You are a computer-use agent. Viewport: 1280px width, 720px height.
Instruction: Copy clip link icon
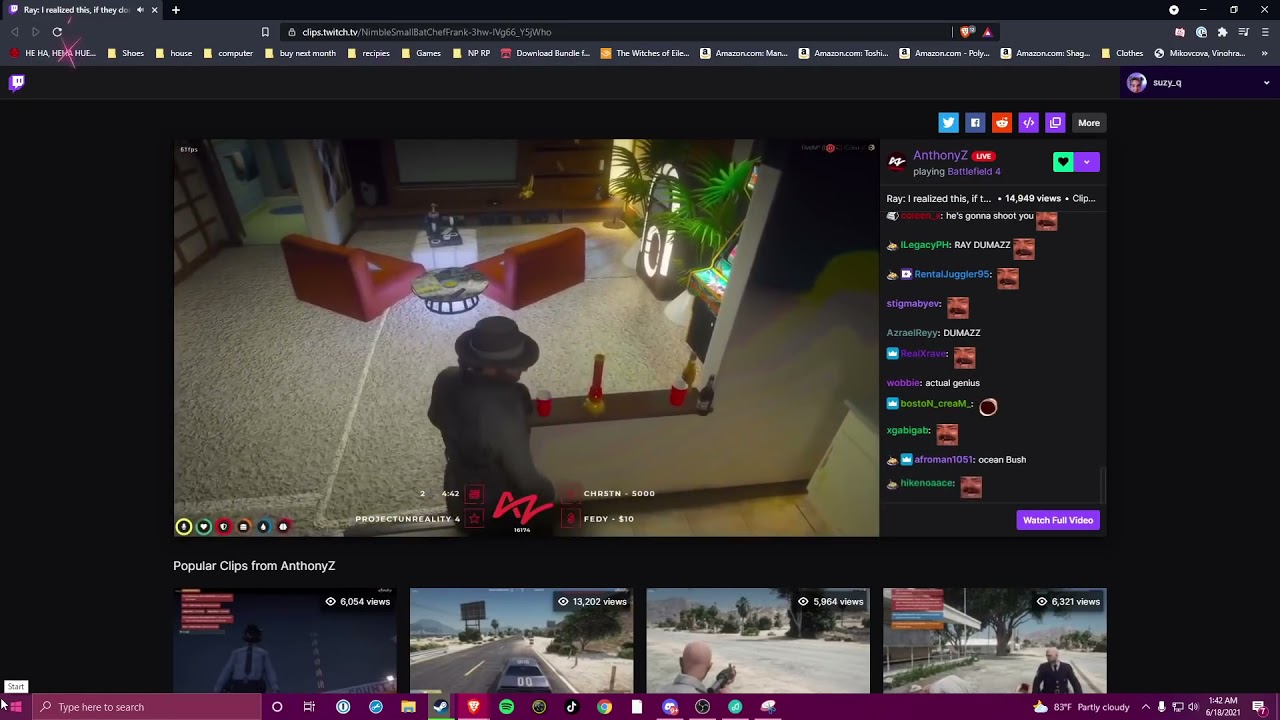[x=1055, y=123]
